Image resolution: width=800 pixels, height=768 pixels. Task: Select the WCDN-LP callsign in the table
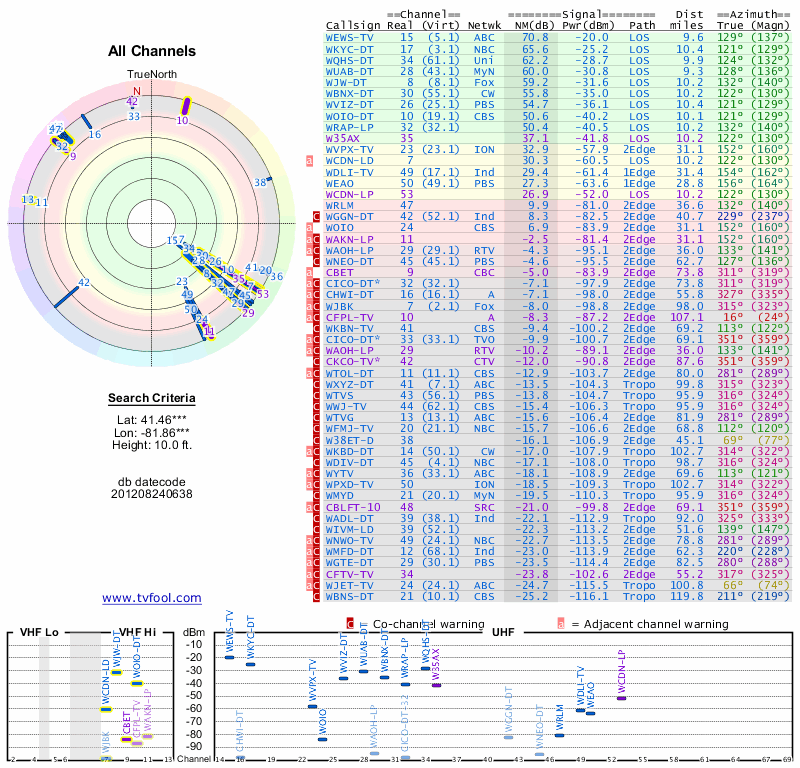[x=349, y=194]
